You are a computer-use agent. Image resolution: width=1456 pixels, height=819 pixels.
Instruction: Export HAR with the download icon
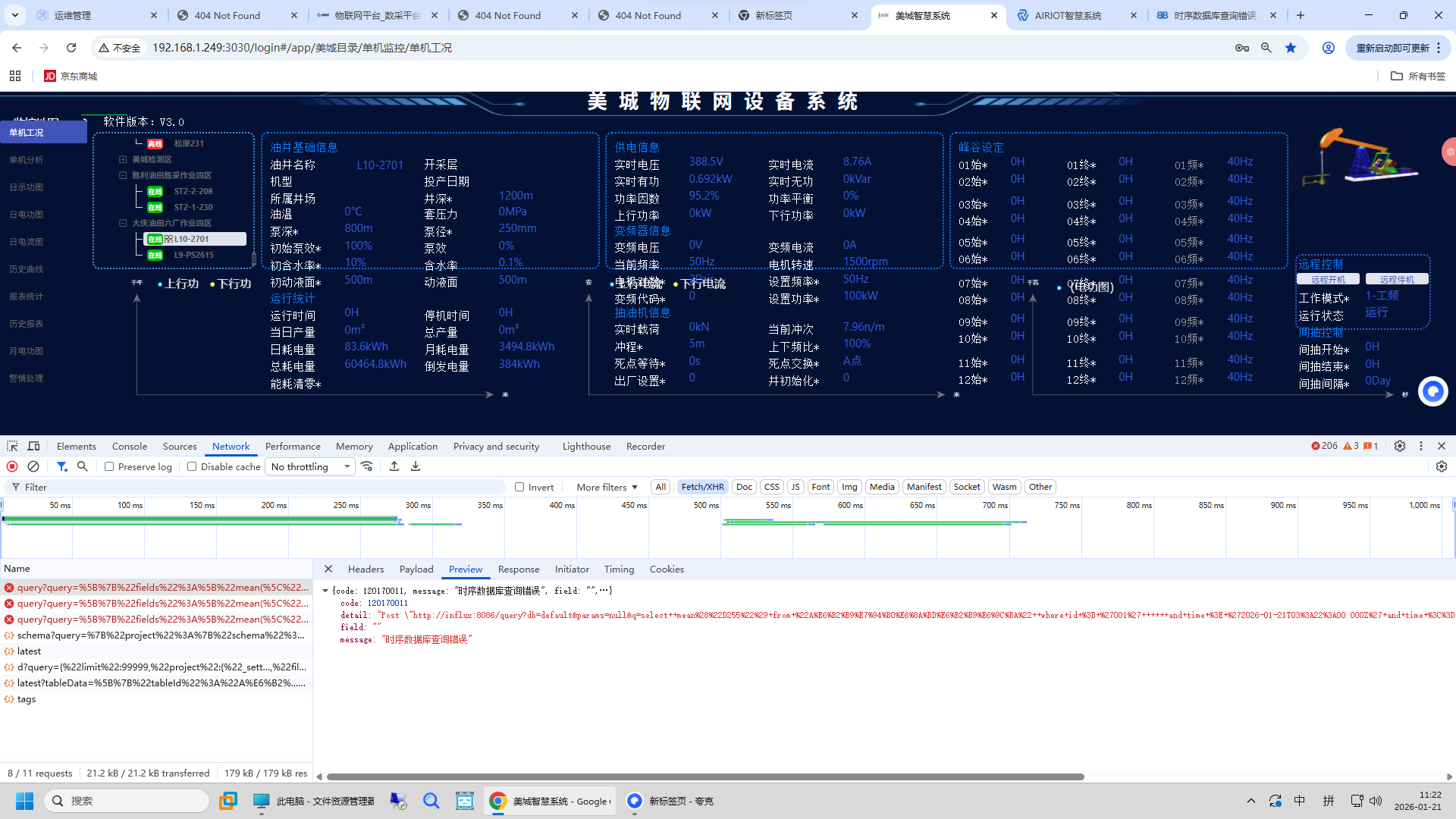(x=415, y=466)
